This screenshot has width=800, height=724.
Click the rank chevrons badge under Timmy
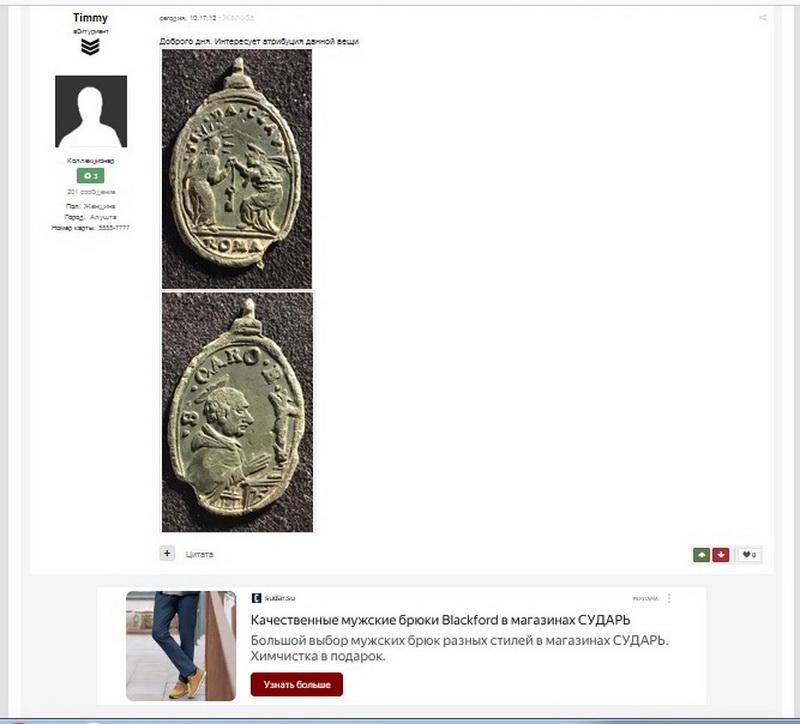pyautogui.click(x=90, y=47)
